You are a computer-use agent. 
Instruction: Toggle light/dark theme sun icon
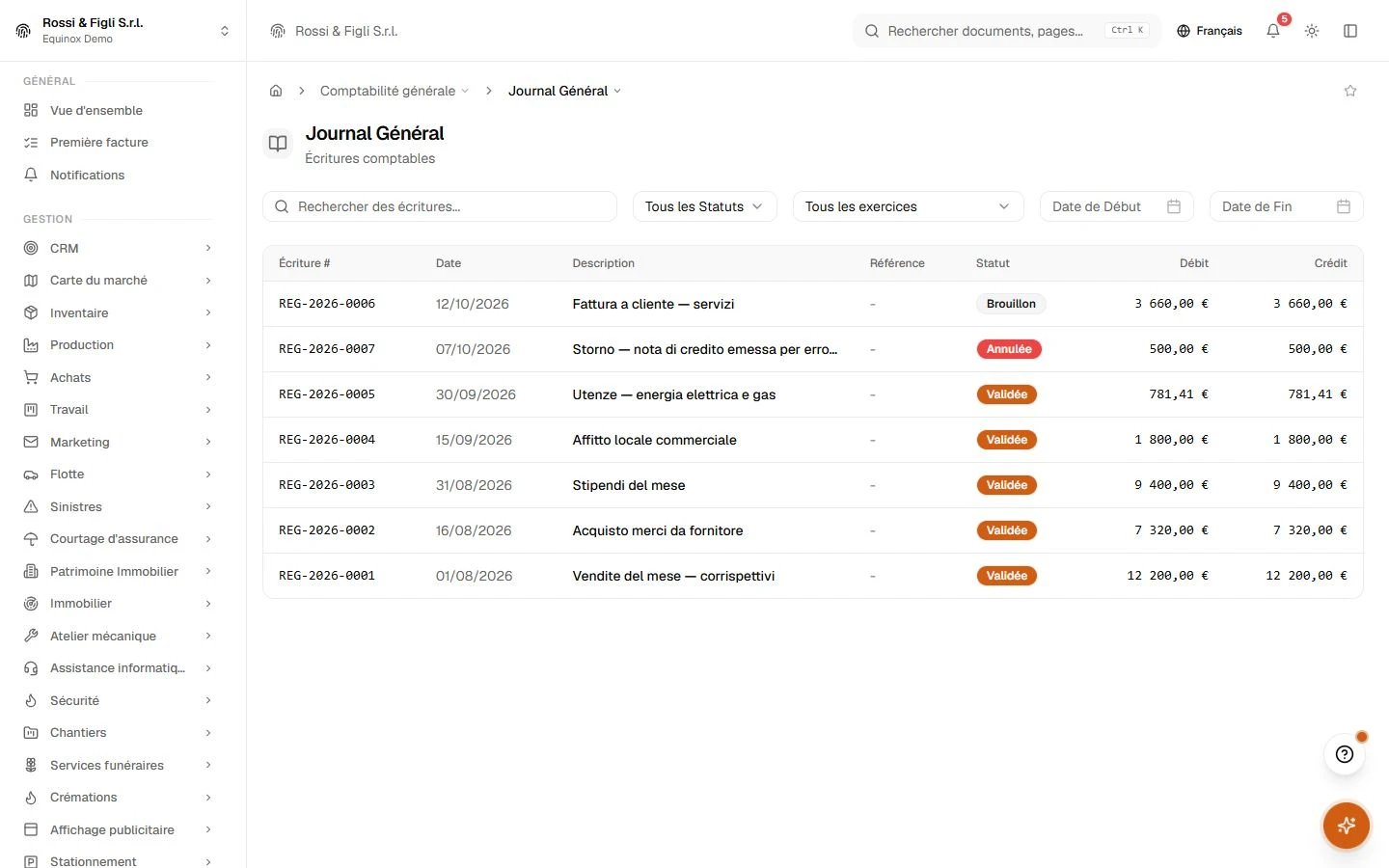pos(1312,31)
